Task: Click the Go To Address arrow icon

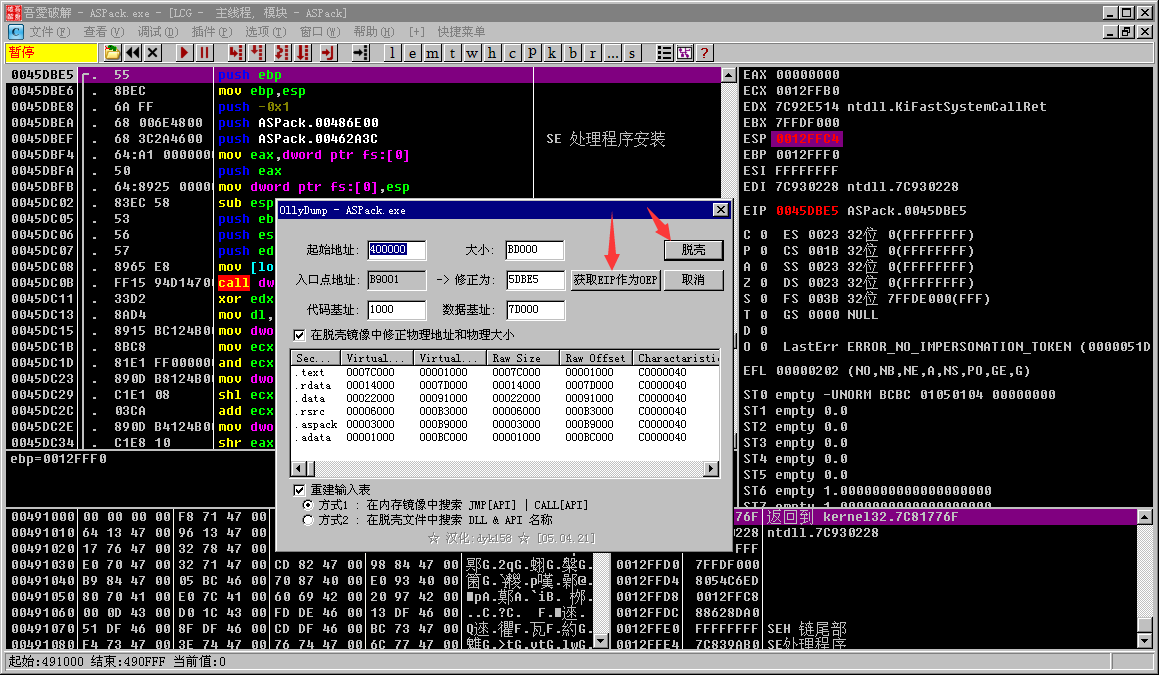Action: pos(361,52)
